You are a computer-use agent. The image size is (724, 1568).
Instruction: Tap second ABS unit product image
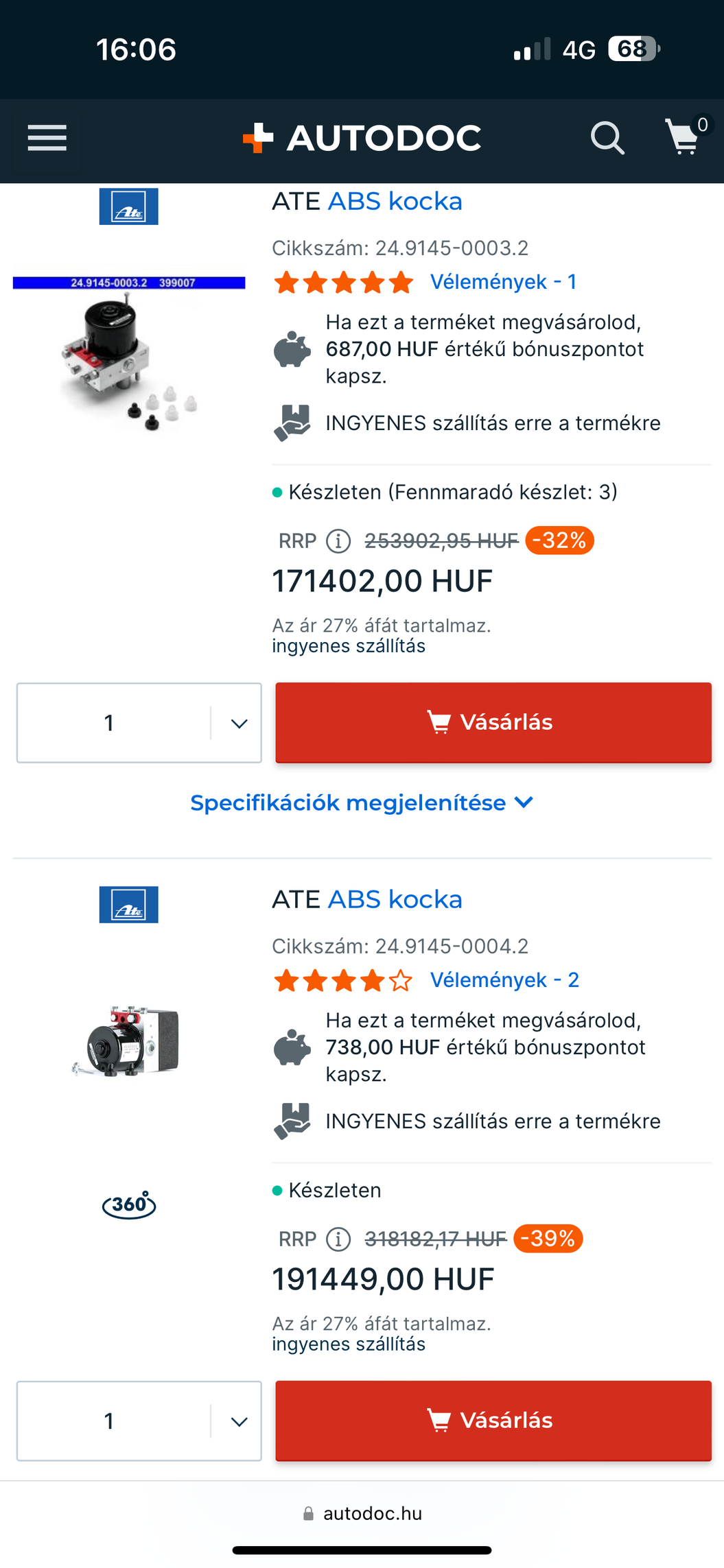129,1041
